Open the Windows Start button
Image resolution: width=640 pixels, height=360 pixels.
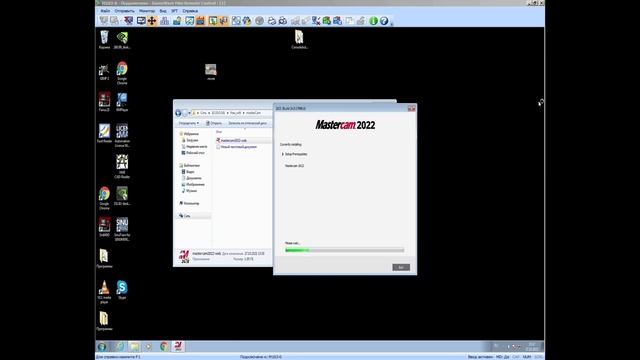coord(102,347)
